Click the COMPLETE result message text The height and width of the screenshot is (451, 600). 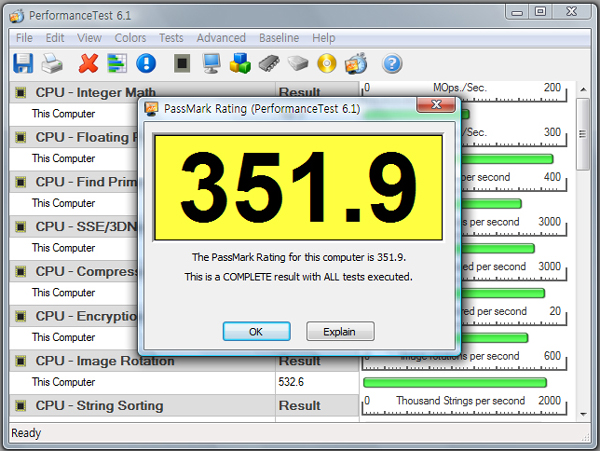point(298,277)
